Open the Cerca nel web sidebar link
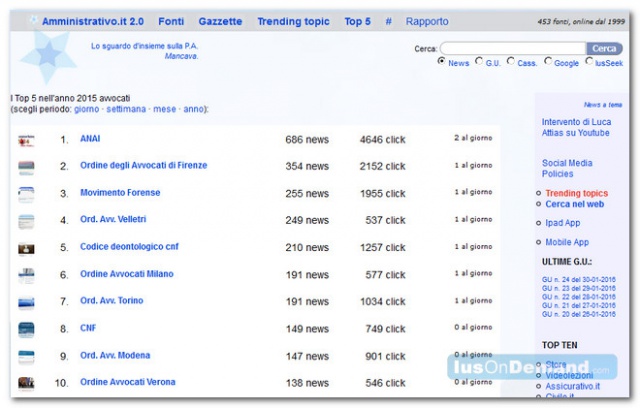The image size is (640, 408). [x=575, y=204]
